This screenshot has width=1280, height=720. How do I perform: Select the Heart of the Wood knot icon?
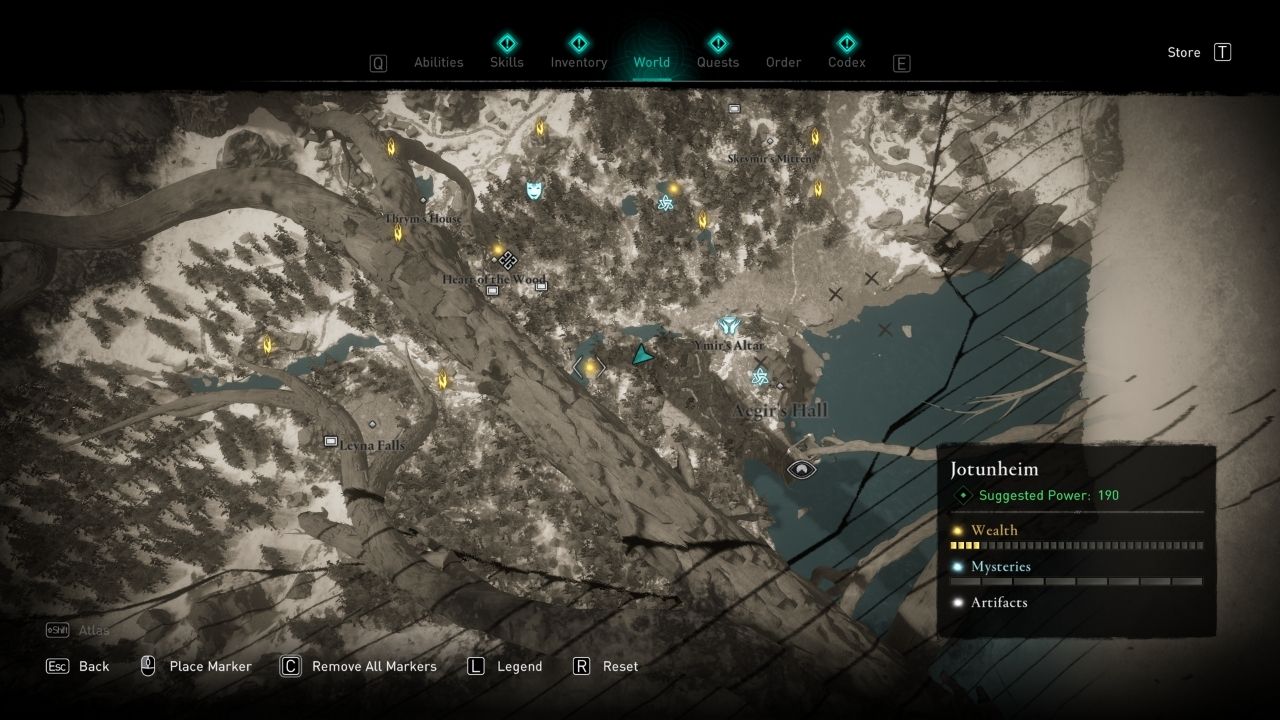pyautogui.click(x=507, y=260)
